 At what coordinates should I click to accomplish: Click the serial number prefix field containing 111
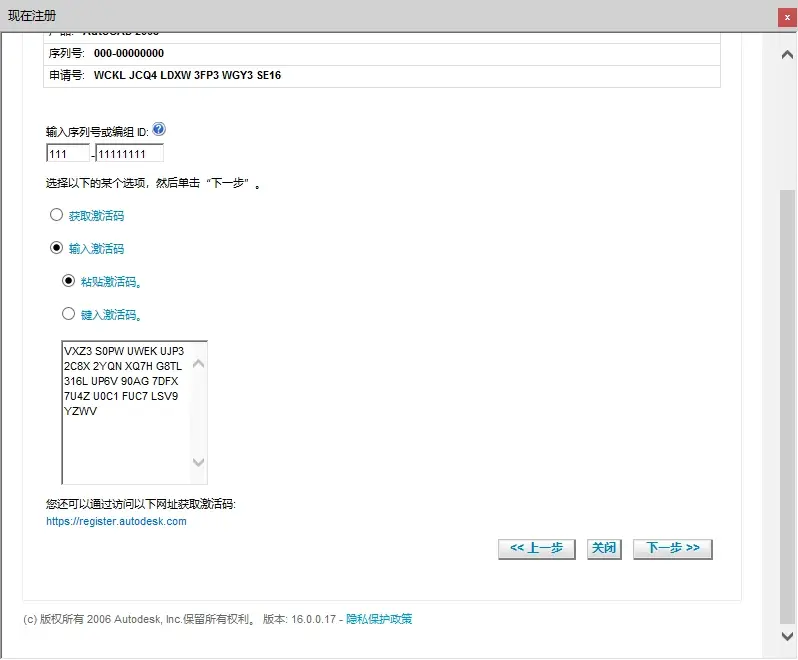click(x=68, y=153)
